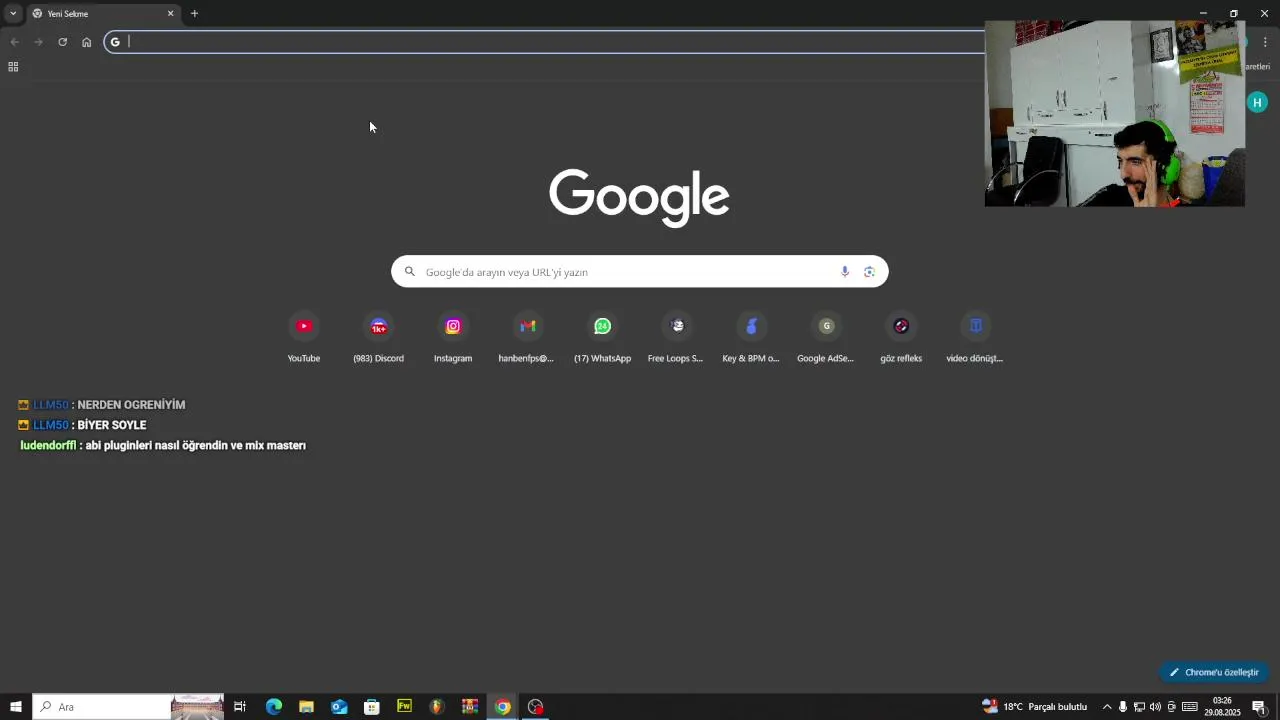Open the Free Loops shortcut tile
This screenshot has width=1280, height=720.
pyautogui.click(x=676, y=338)
